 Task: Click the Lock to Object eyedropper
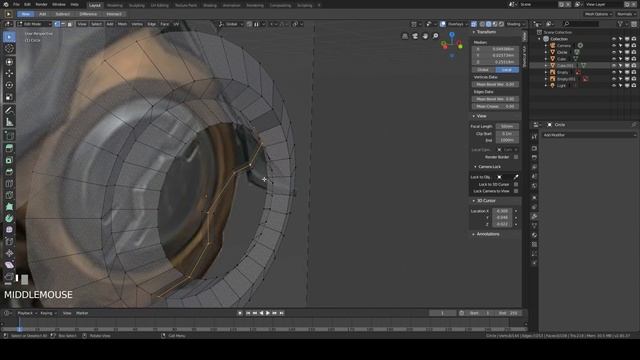[x=516, y=177]
